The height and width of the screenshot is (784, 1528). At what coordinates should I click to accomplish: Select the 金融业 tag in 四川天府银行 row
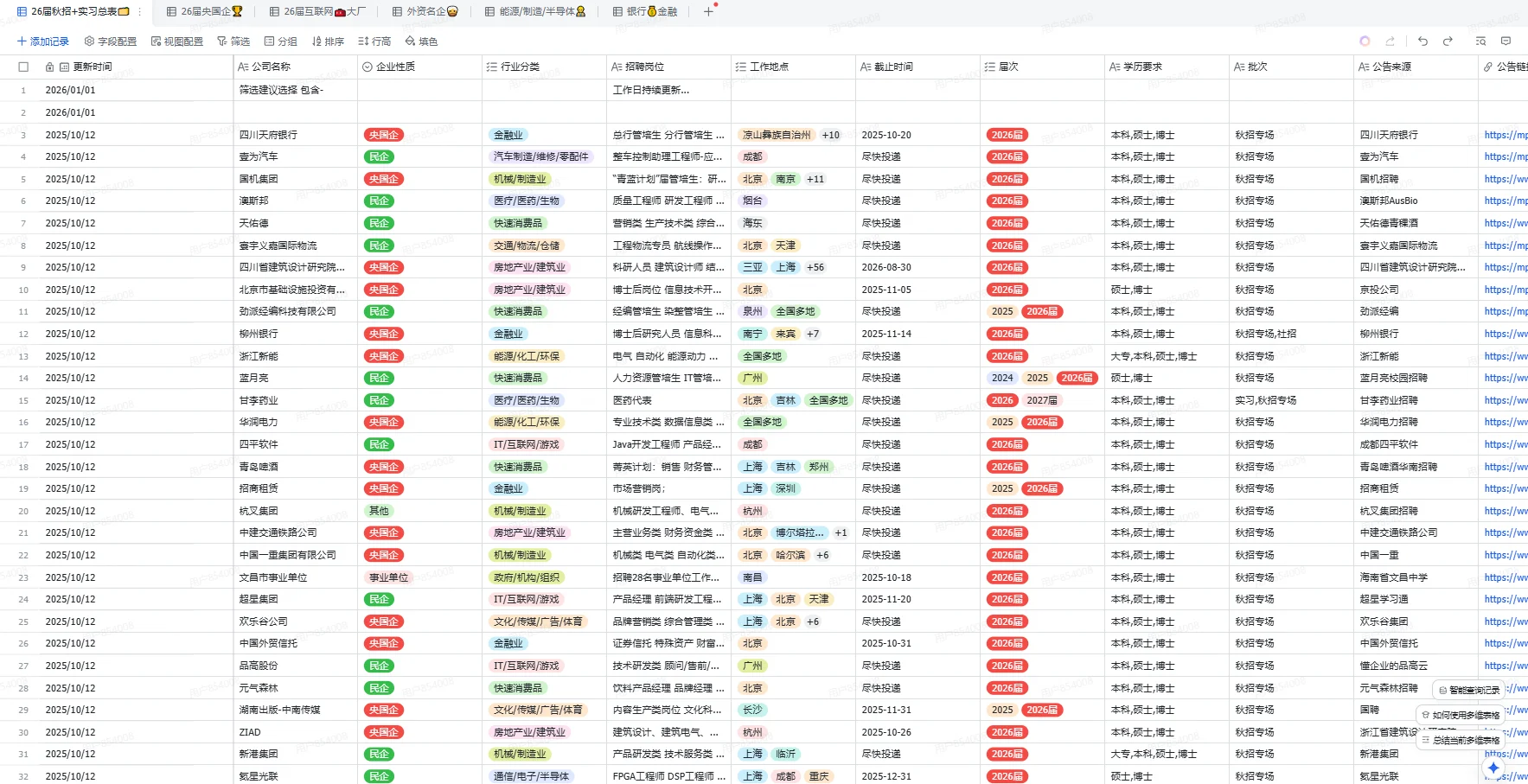[x=508, y=135]
